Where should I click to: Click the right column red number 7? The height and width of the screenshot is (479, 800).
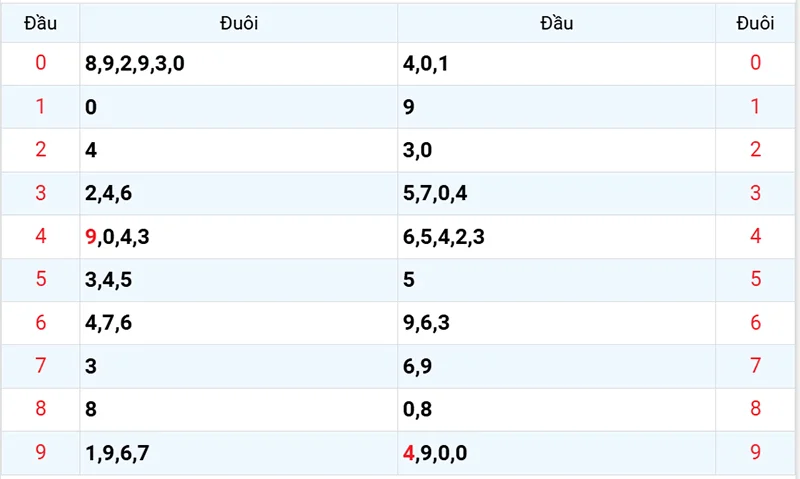click(x=756, y=365)
